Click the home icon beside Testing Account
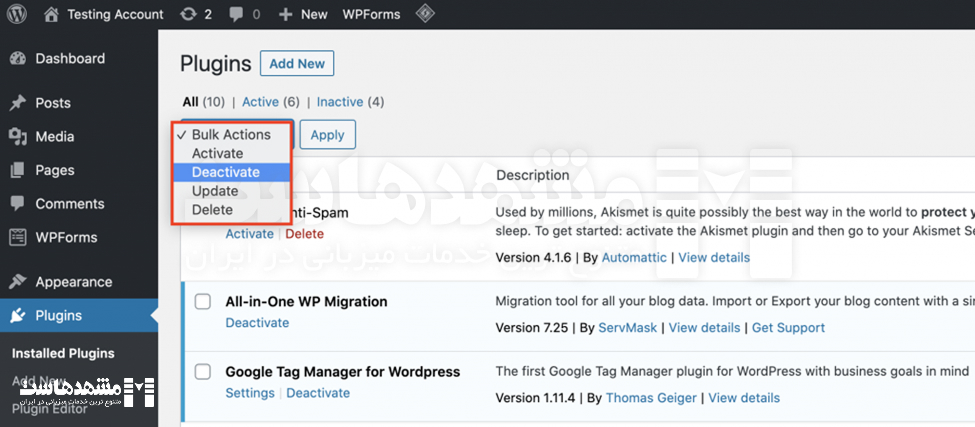Image resolution: width=975 pixels, height=427 pixels. [51, 14]
